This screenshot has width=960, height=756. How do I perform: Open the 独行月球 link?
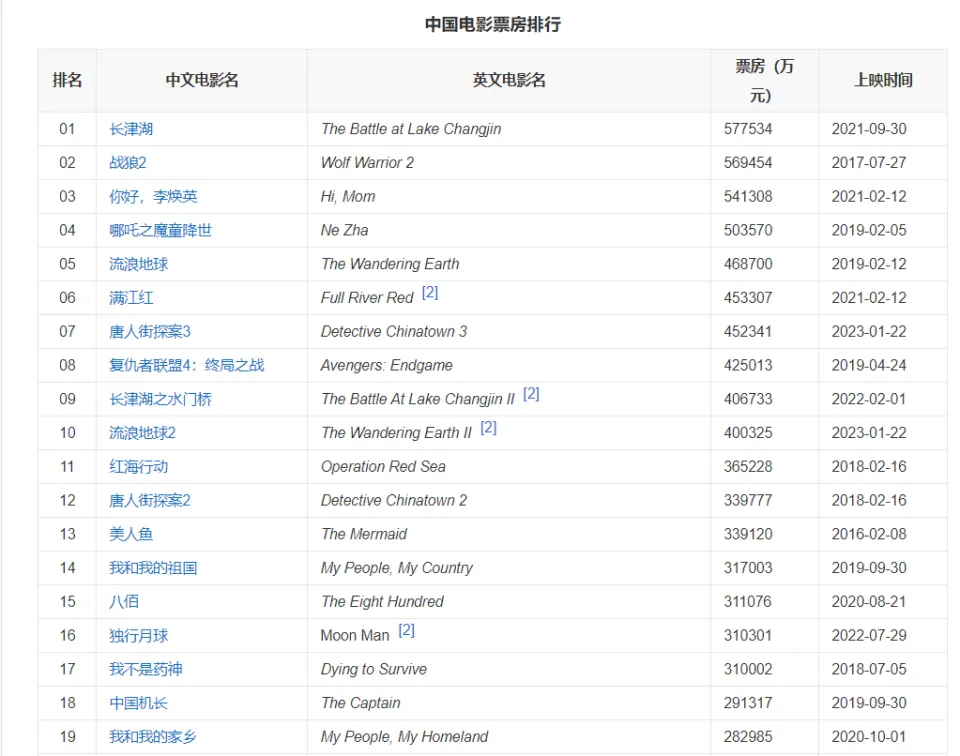pos(138,635)
